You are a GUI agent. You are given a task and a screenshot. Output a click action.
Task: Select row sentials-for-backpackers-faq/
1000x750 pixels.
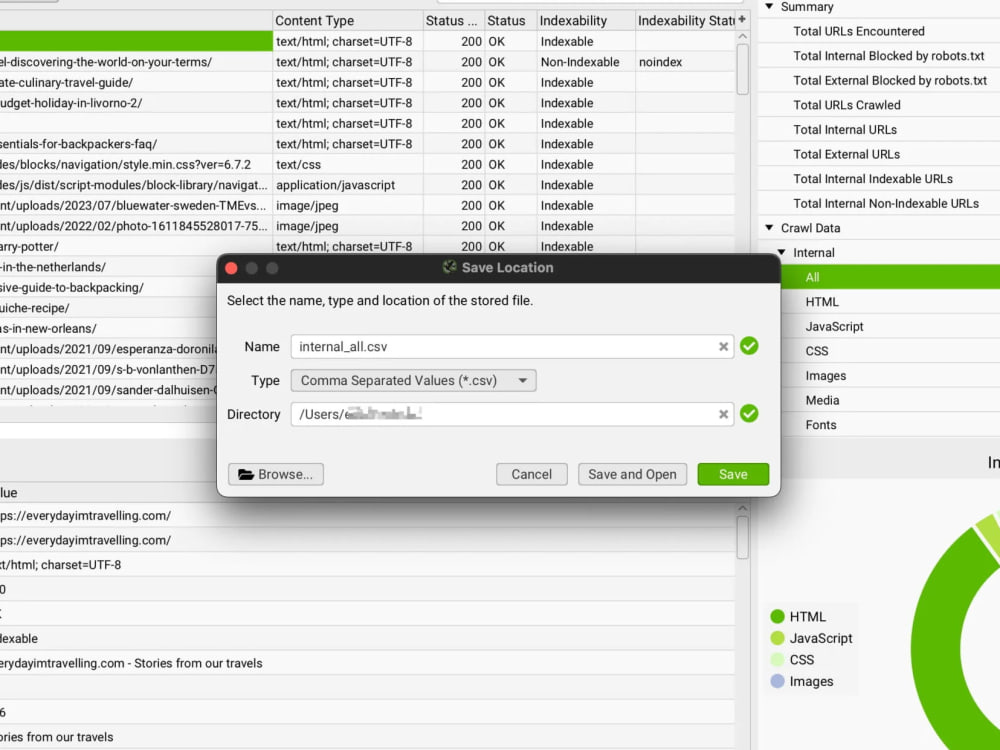pyautogui.click(x=136, y=144)
